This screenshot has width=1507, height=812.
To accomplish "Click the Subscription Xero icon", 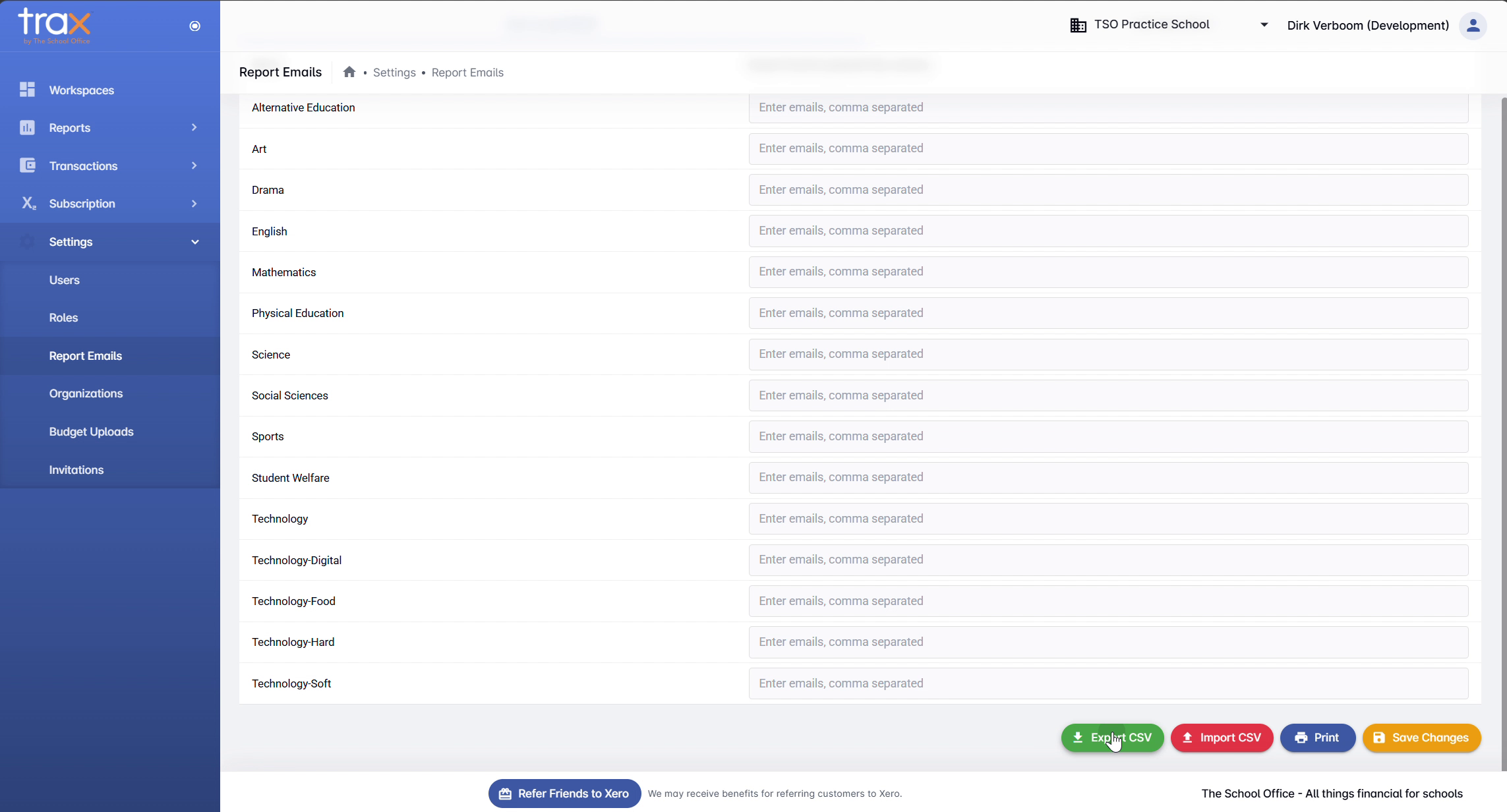I will pyautogui.click(x=28, y=203).
